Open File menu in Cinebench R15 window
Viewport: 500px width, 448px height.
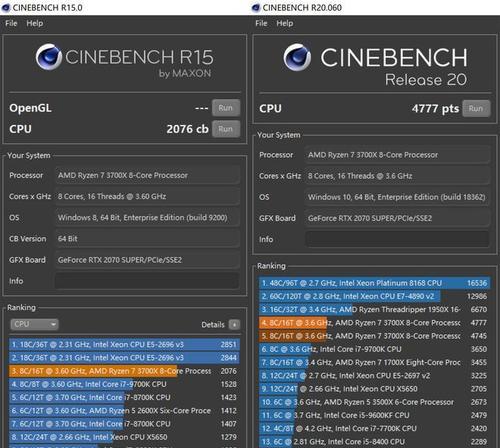[11, 23]
